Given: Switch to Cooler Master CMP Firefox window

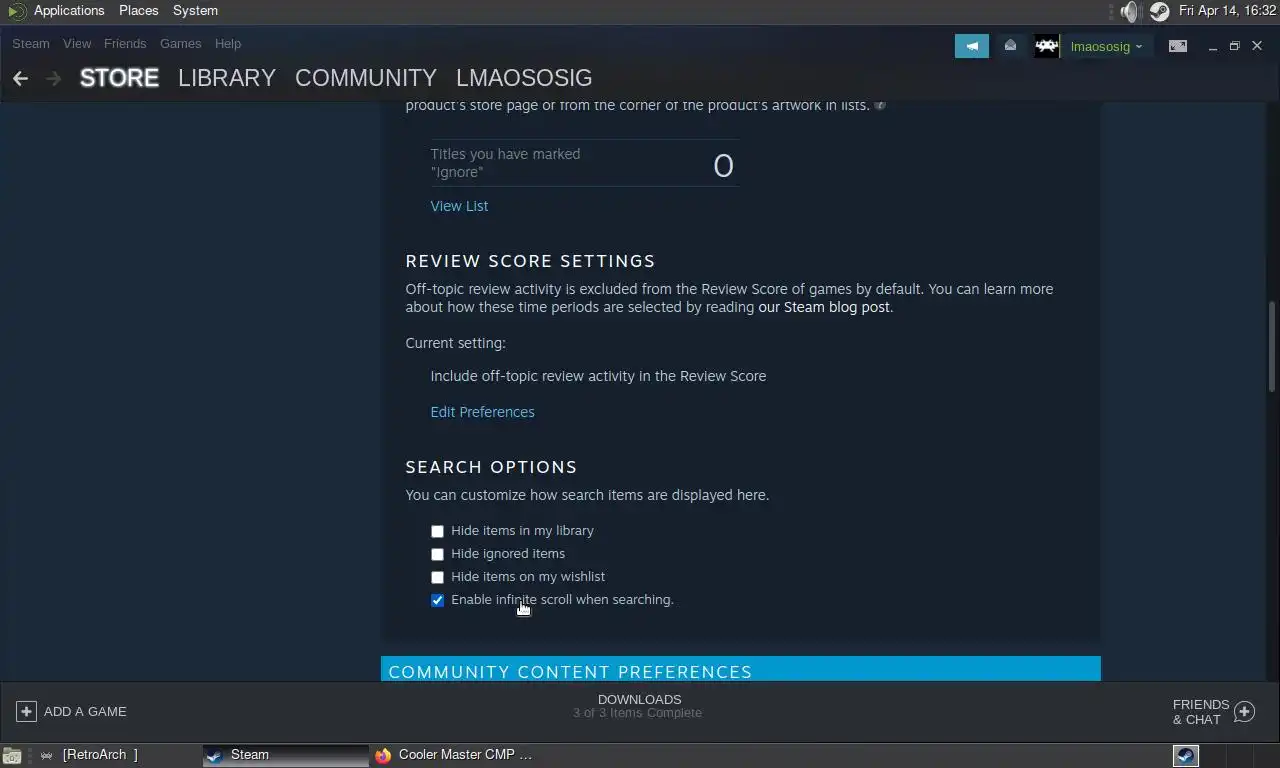Looking at the screenshot, I should click(454, 755).
